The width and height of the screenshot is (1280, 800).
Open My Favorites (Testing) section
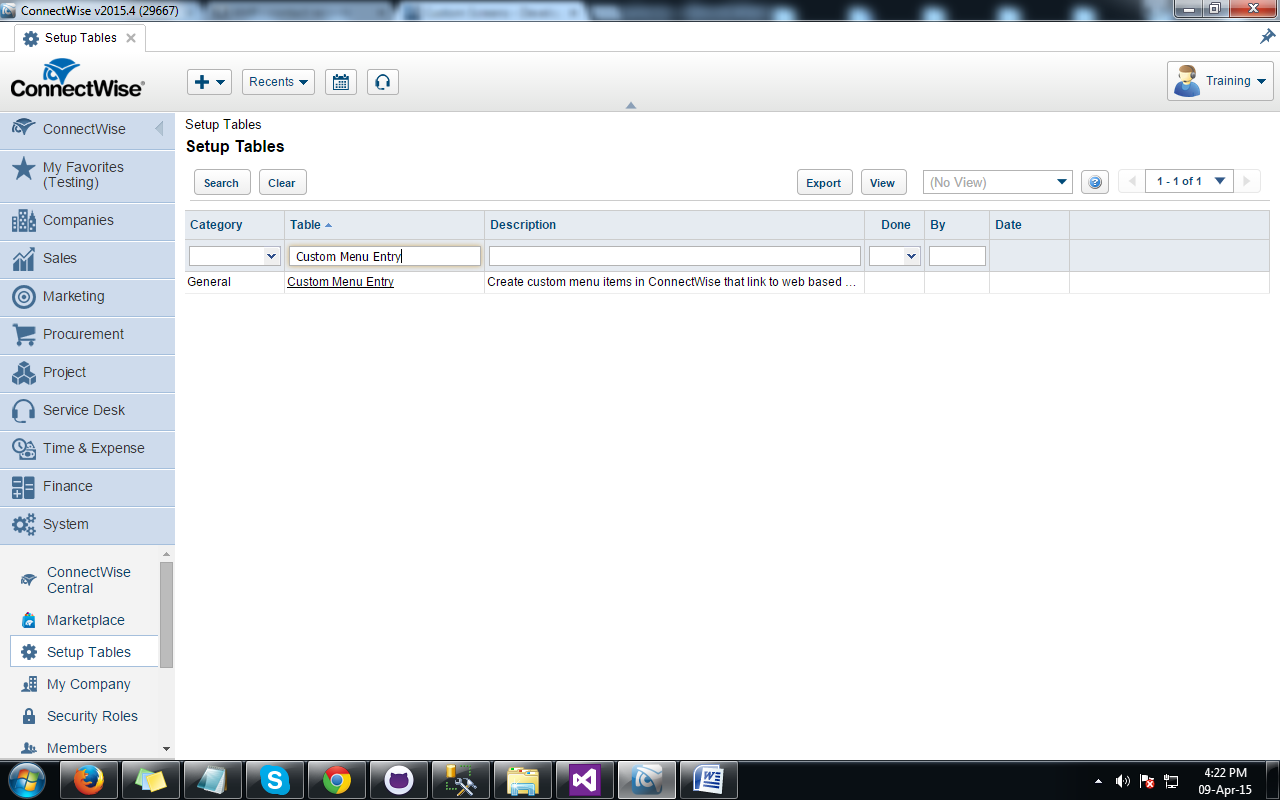[87, 175]
